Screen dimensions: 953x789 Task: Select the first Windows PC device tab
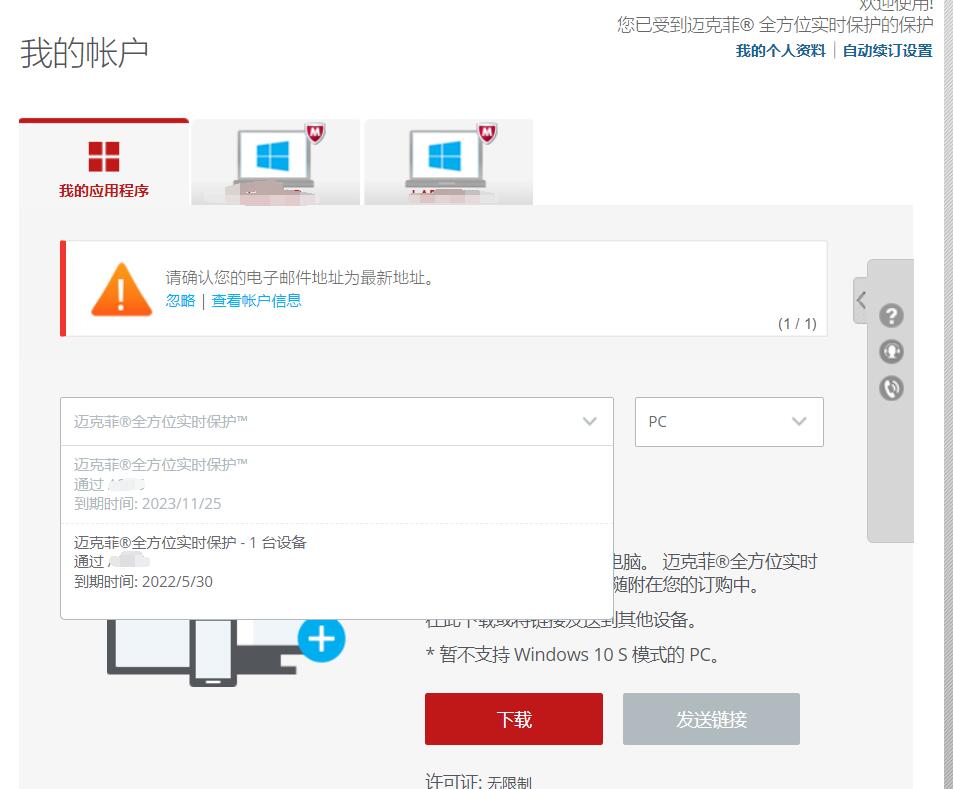(x=275, y=162)
